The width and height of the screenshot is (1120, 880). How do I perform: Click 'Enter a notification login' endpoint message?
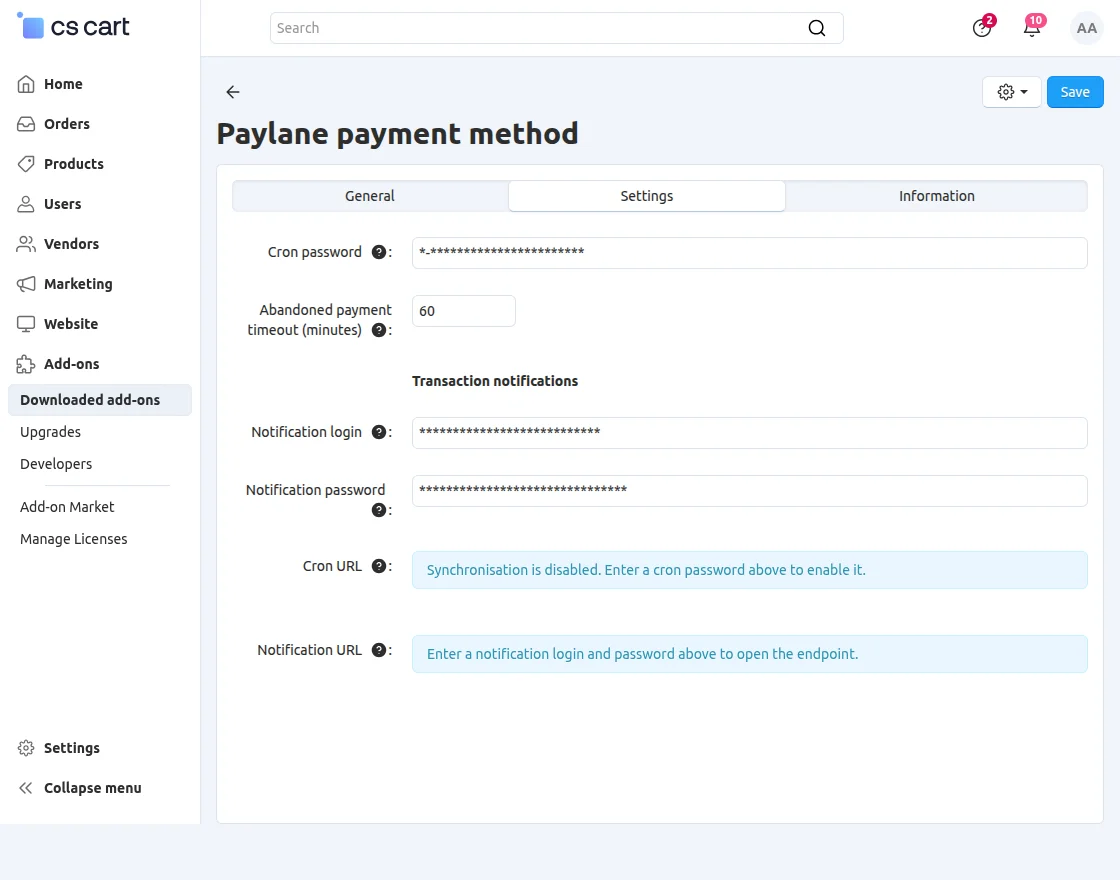coord(749,654)
